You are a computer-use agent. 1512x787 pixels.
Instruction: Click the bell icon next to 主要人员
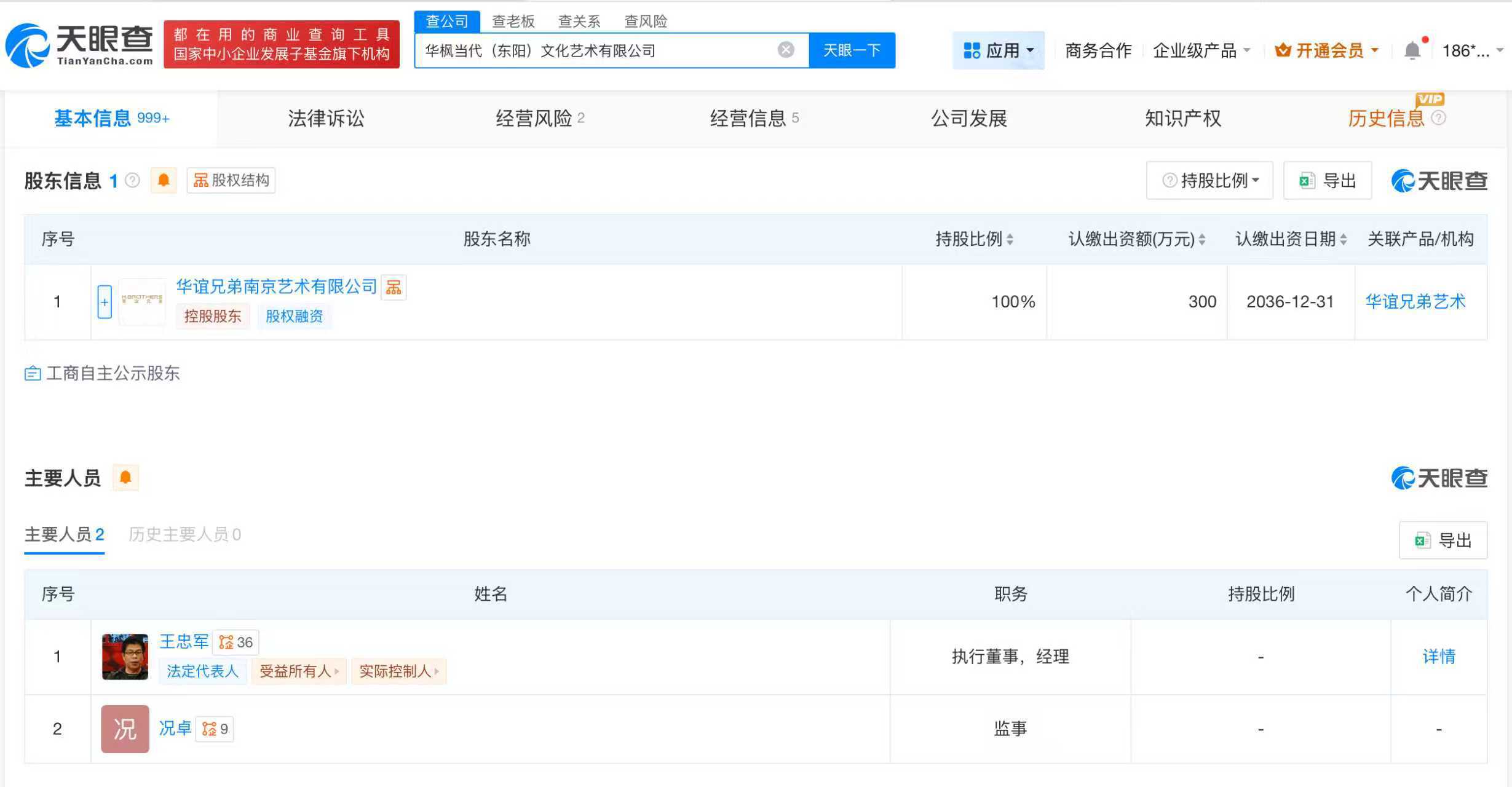[126, 477]
